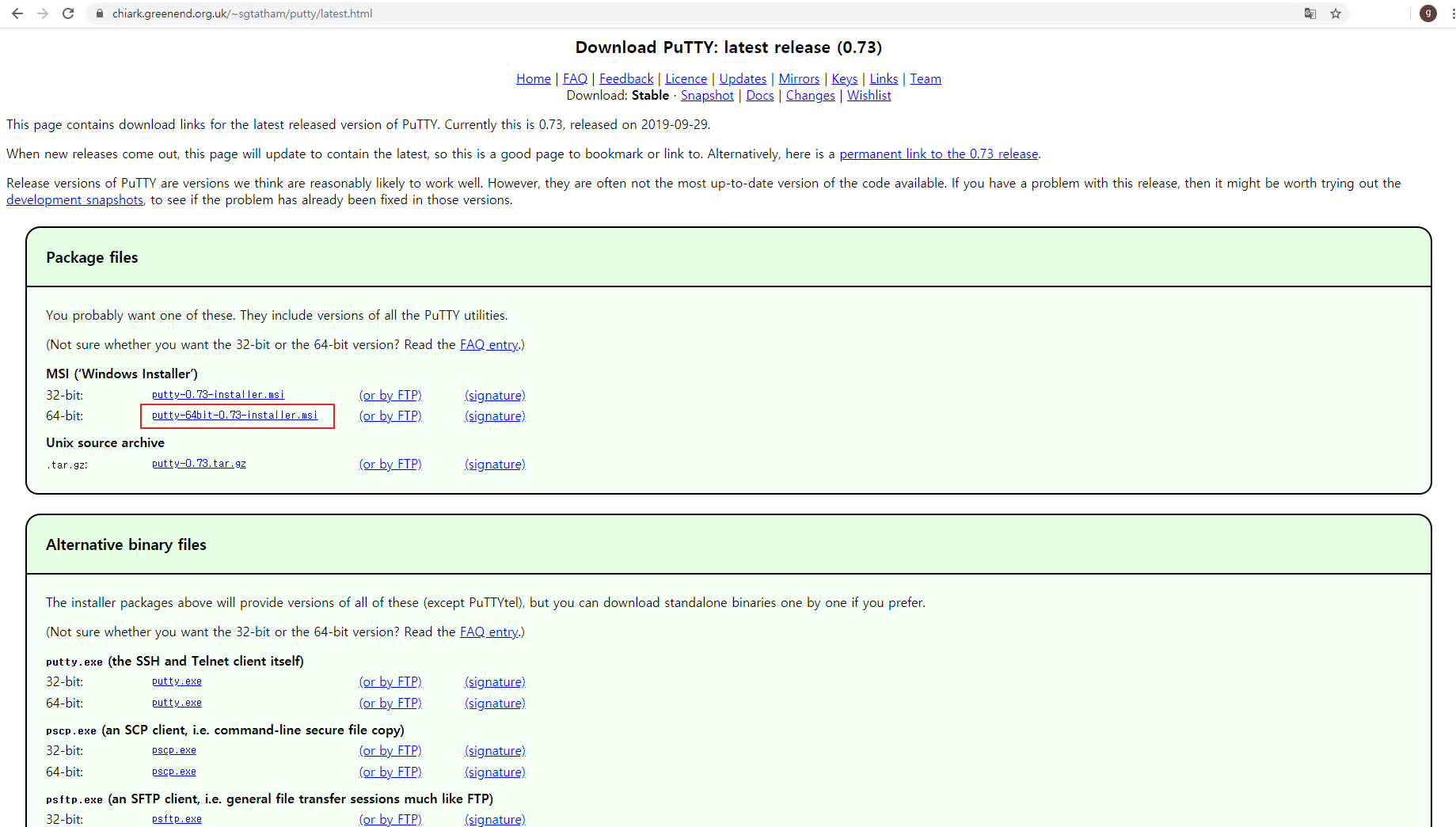Image resolution: width=1456 pixels, height=827 pixels.
Task: Open signature for 64-bit MSI installer
Action: point(495,415)
